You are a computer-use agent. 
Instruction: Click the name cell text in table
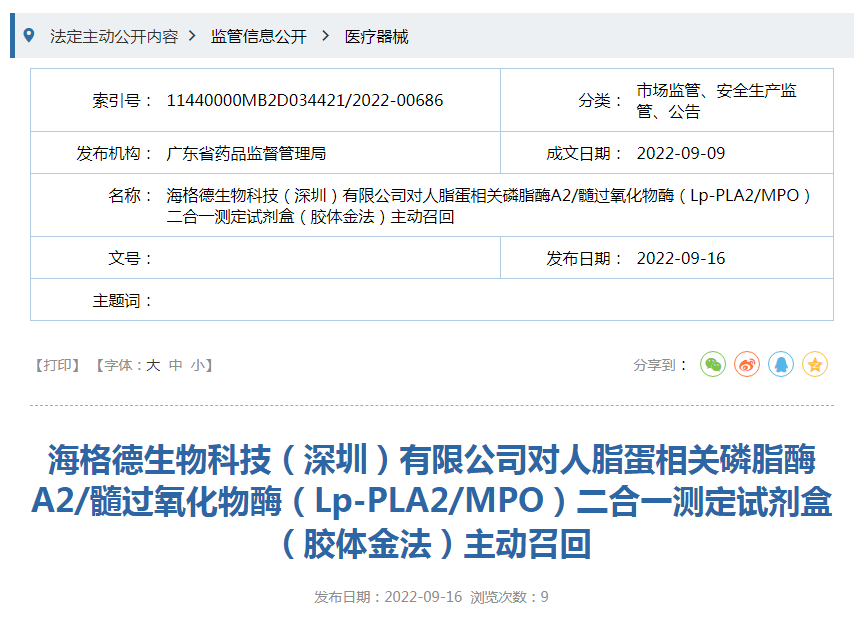(x=489, y=206)
